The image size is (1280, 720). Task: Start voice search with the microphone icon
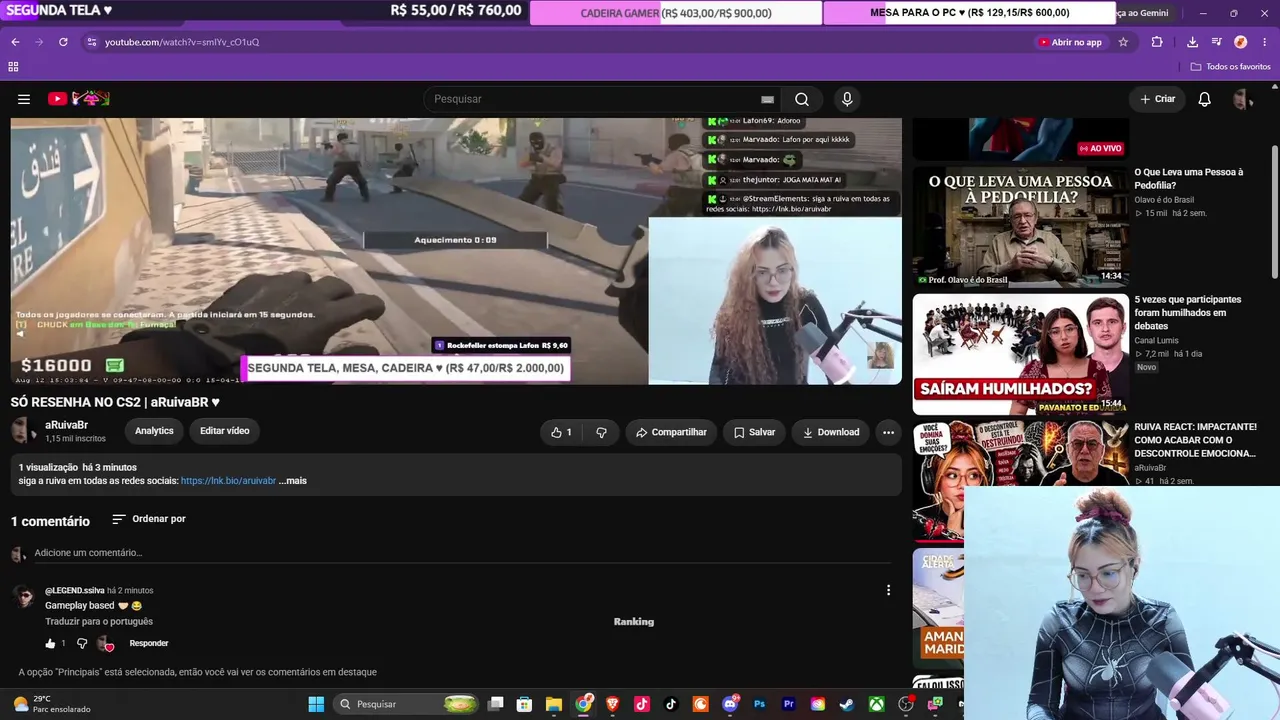point(847,99)
